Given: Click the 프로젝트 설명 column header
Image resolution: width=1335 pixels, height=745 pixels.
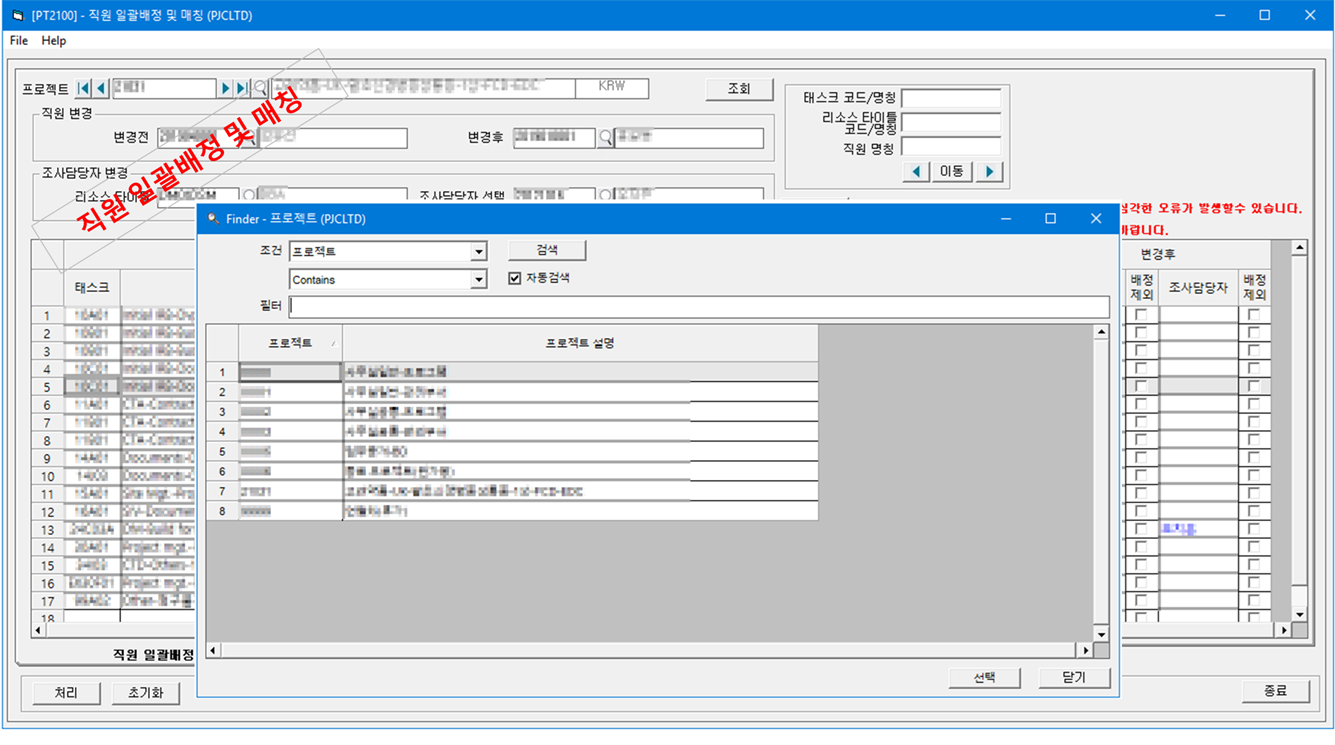Looking at the screenshot, I should point(580,343).
